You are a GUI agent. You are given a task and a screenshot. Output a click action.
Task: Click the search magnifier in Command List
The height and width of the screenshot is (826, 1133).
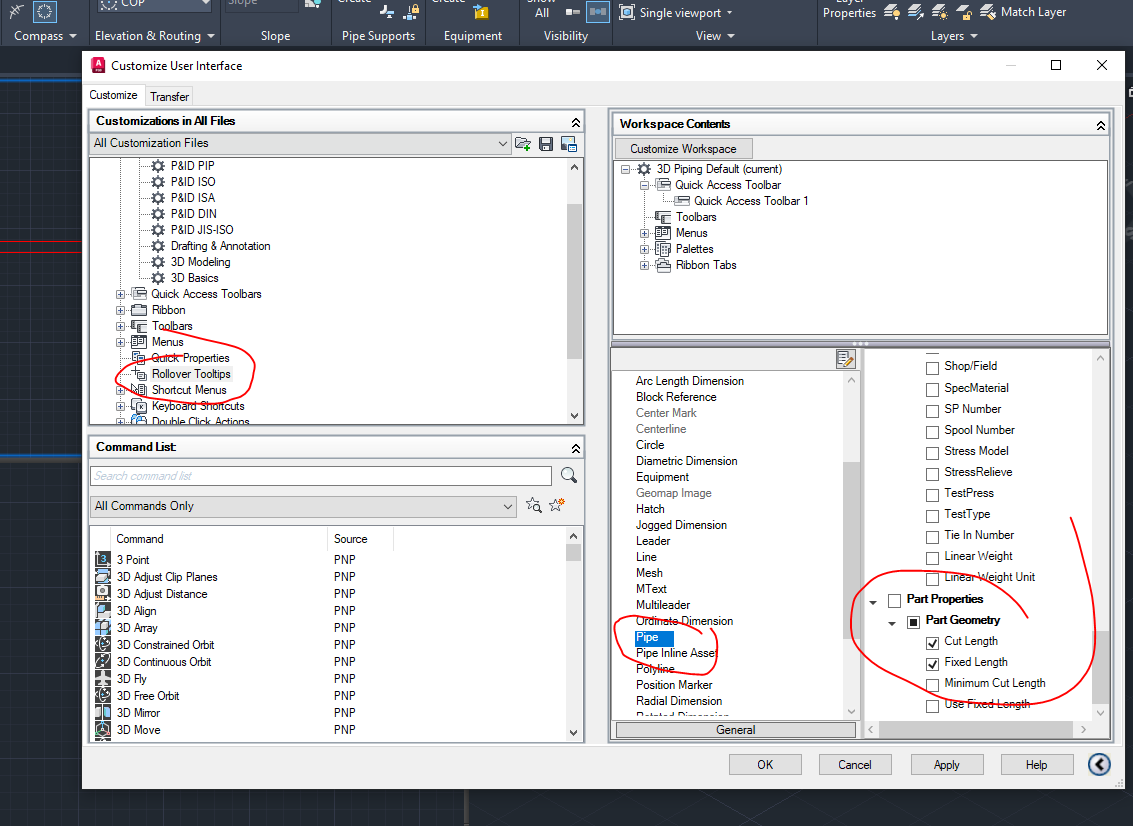[x=568, y=475]
